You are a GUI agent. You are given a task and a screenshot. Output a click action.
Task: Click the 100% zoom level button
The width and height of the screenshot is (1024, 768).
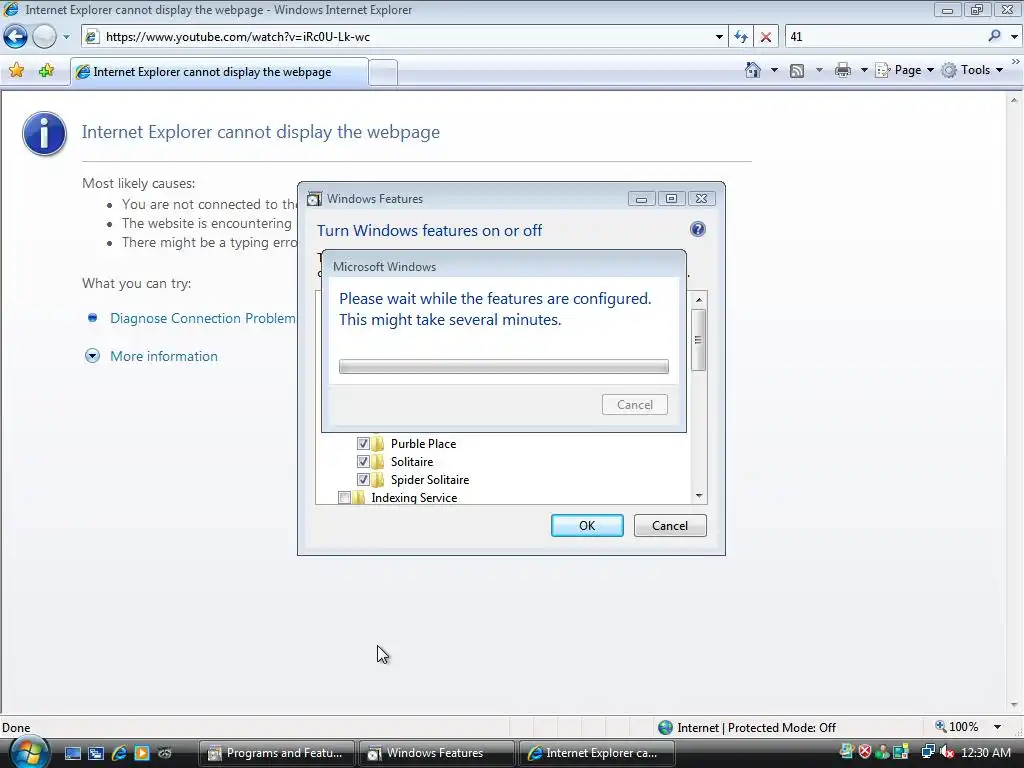pyautogui.click(x=957, y=727)
